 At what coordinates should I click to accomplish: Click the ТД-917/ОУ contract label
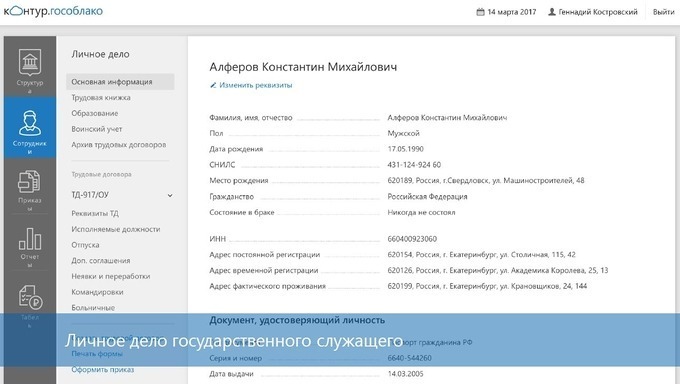click(90, 195)
